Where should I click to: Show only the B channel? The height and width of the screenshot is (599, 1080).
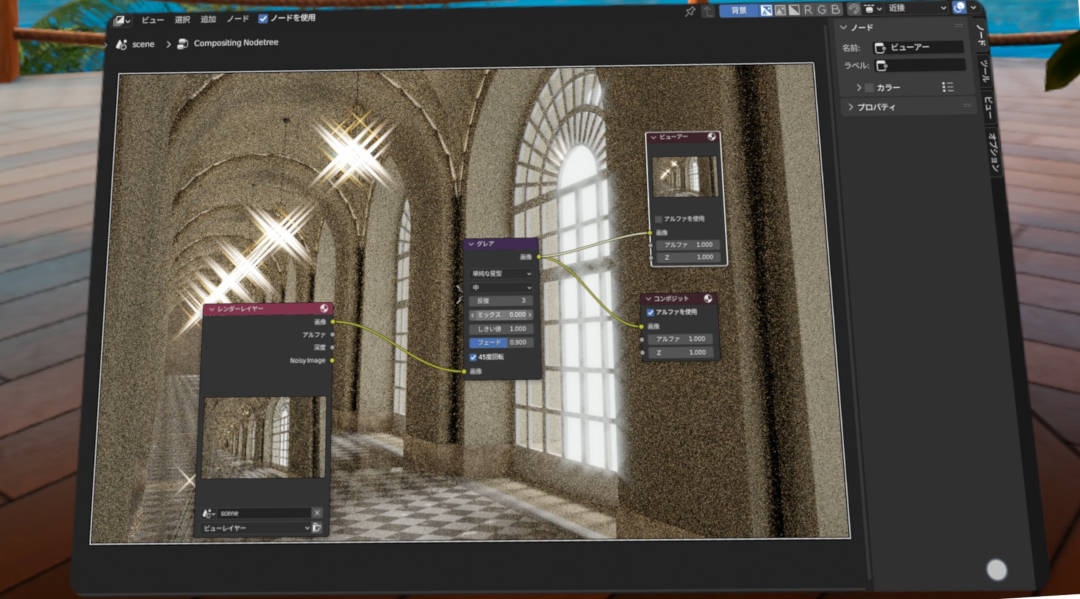(835, 10)
